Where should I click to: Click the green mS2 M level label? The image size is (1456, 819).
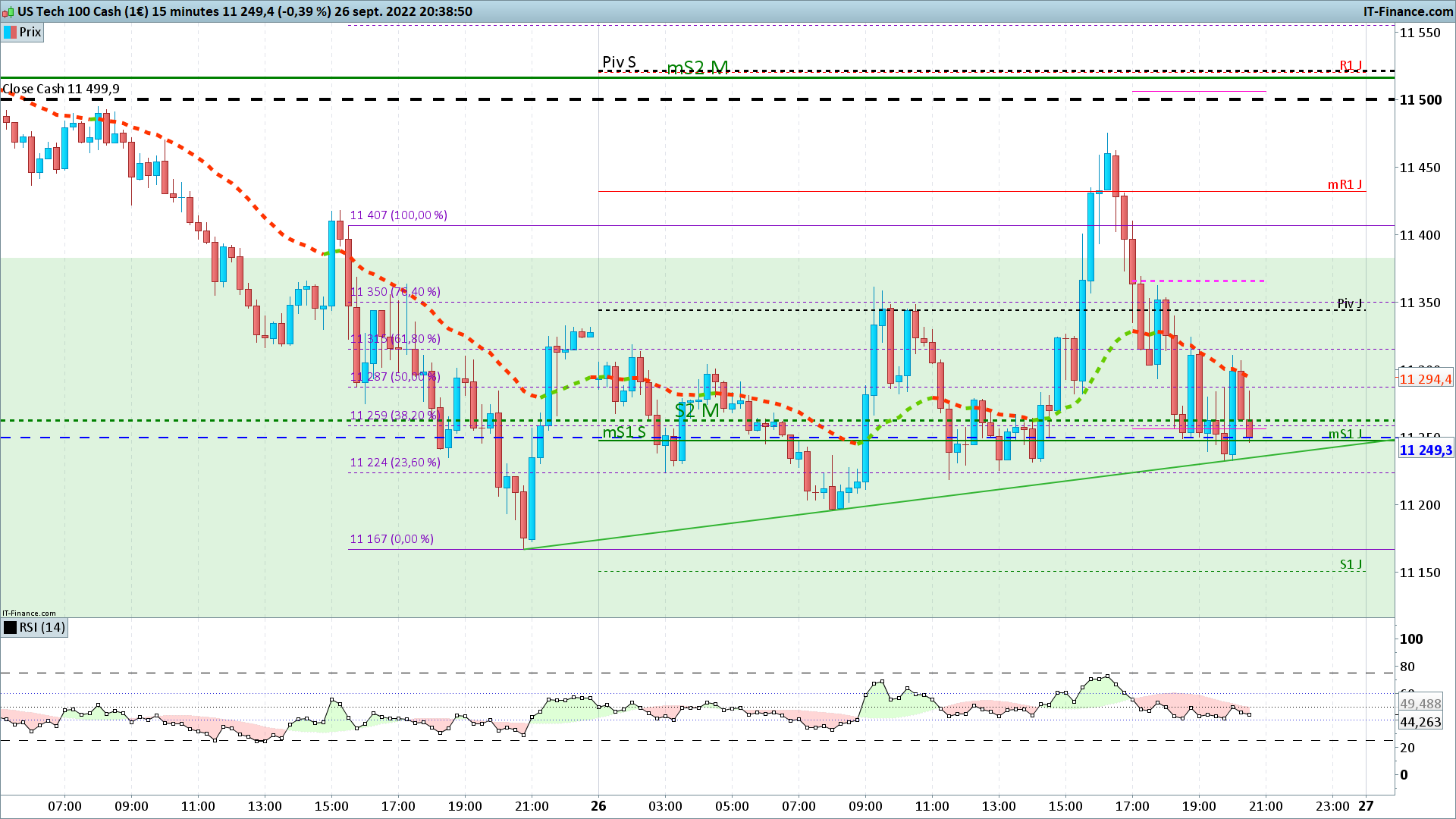pyautogui.click(x=698, y=67)
